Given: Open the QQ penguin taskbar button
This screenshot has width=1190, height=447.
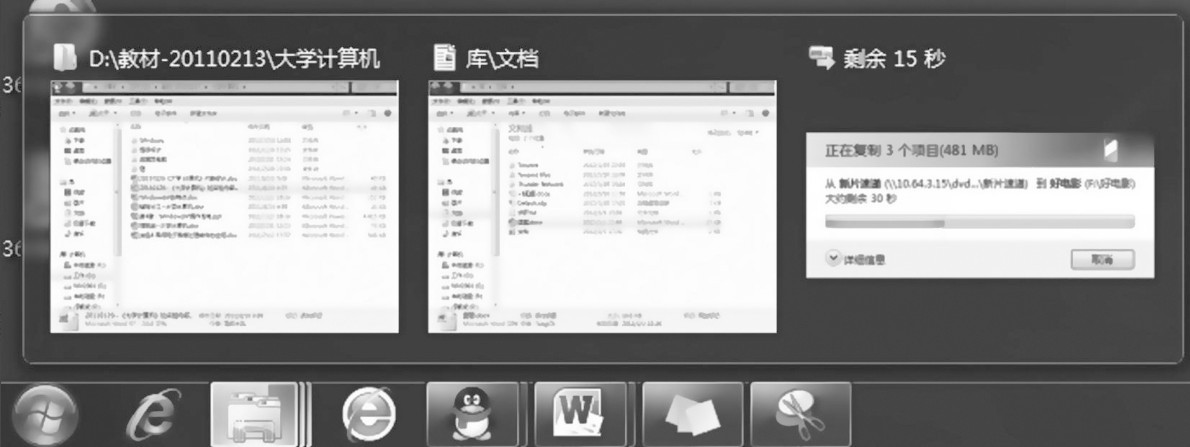Looking at the screenshot, I should click(473, 414).
